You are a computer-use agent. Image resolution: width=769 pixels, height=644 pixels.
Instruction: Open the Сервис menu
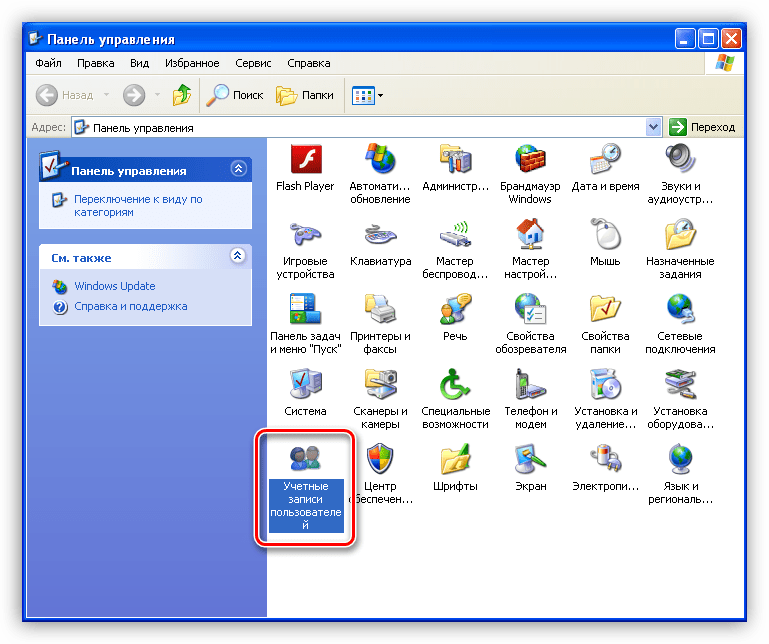tap(253, 63)
